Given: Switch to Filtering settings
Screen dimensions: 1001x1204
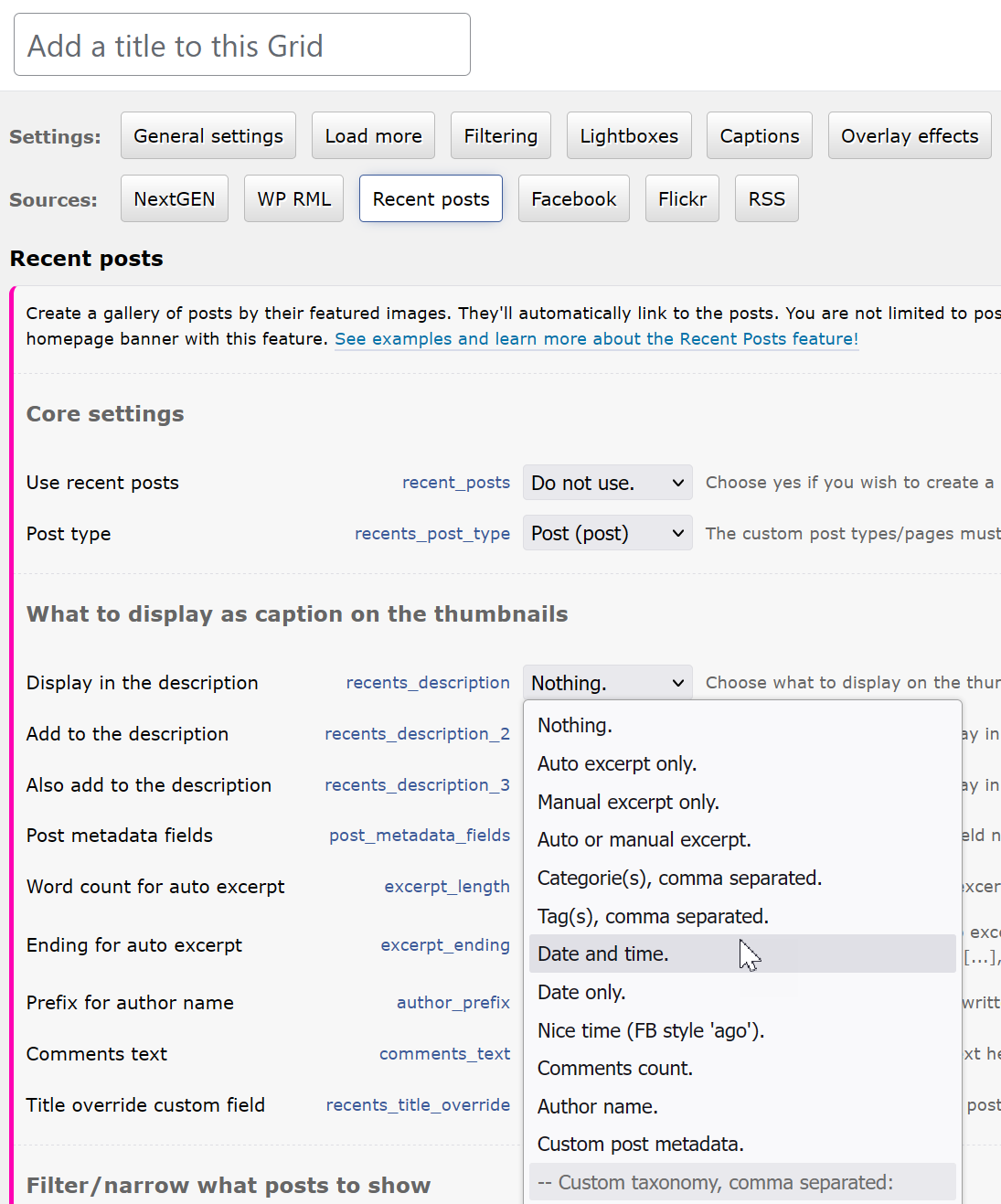Looking at the screenshot, I should pyautogui.click(x=500, y=136).
